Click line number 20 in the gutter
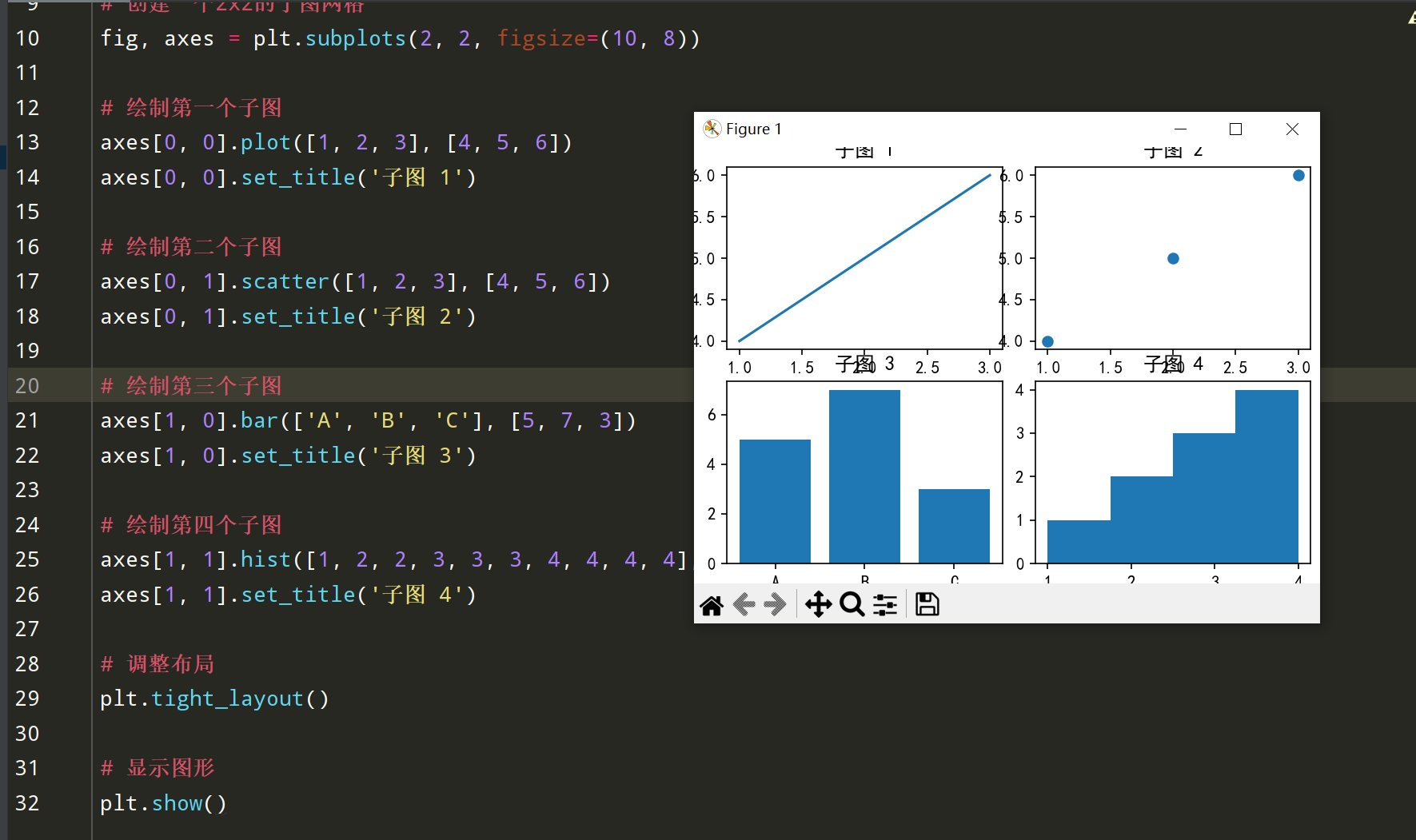Viewport: 1416px width, 840px height. pos(27,386)
